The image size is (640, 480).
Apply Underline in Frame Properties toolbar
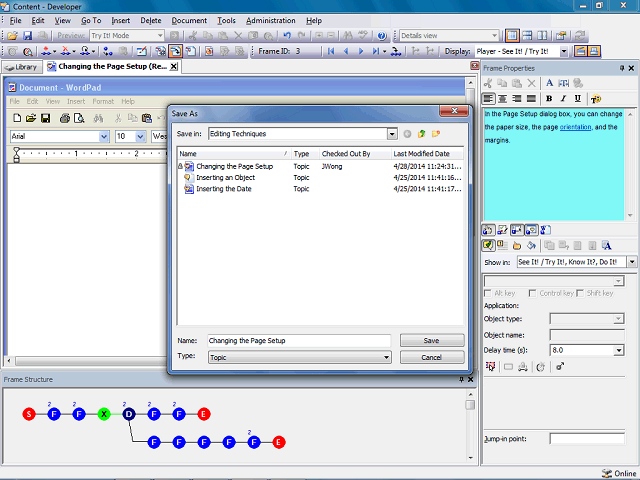click(578, 98)
